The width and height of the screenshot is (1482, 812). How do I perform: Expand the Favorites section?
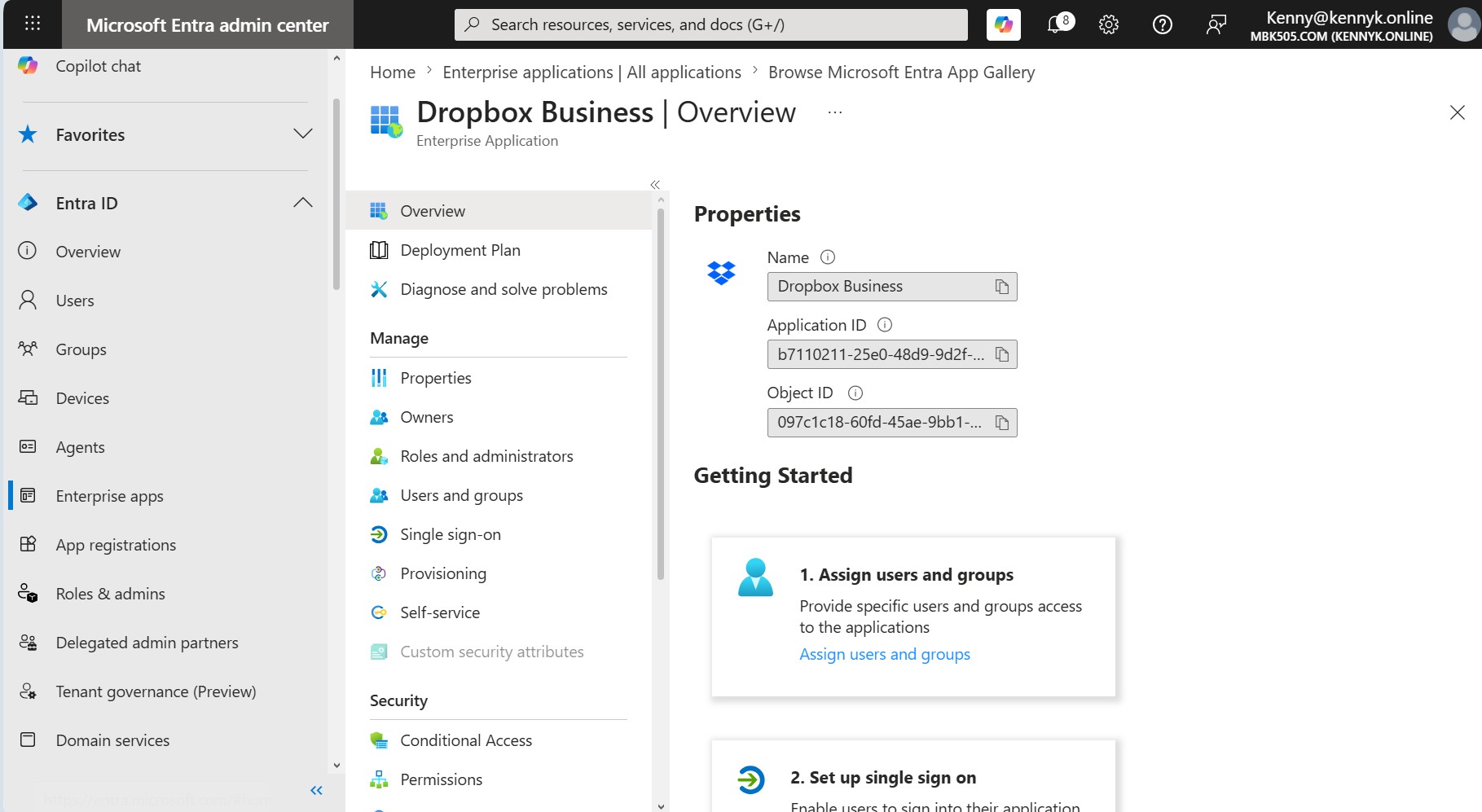pyautogui.click(x=302, y=134)
